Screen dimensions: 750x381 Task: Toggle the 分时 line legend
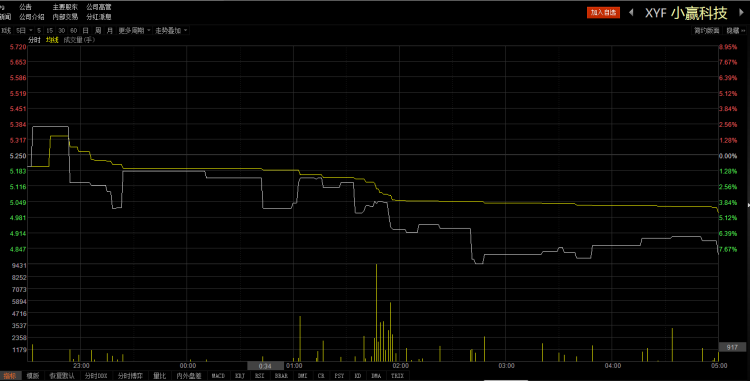(x=34, y=40)
